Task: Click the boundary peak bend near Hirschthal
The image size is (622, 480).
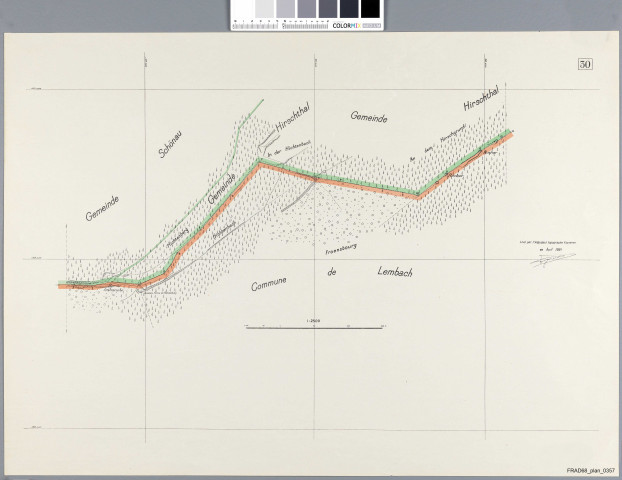Action: (259, 160)
